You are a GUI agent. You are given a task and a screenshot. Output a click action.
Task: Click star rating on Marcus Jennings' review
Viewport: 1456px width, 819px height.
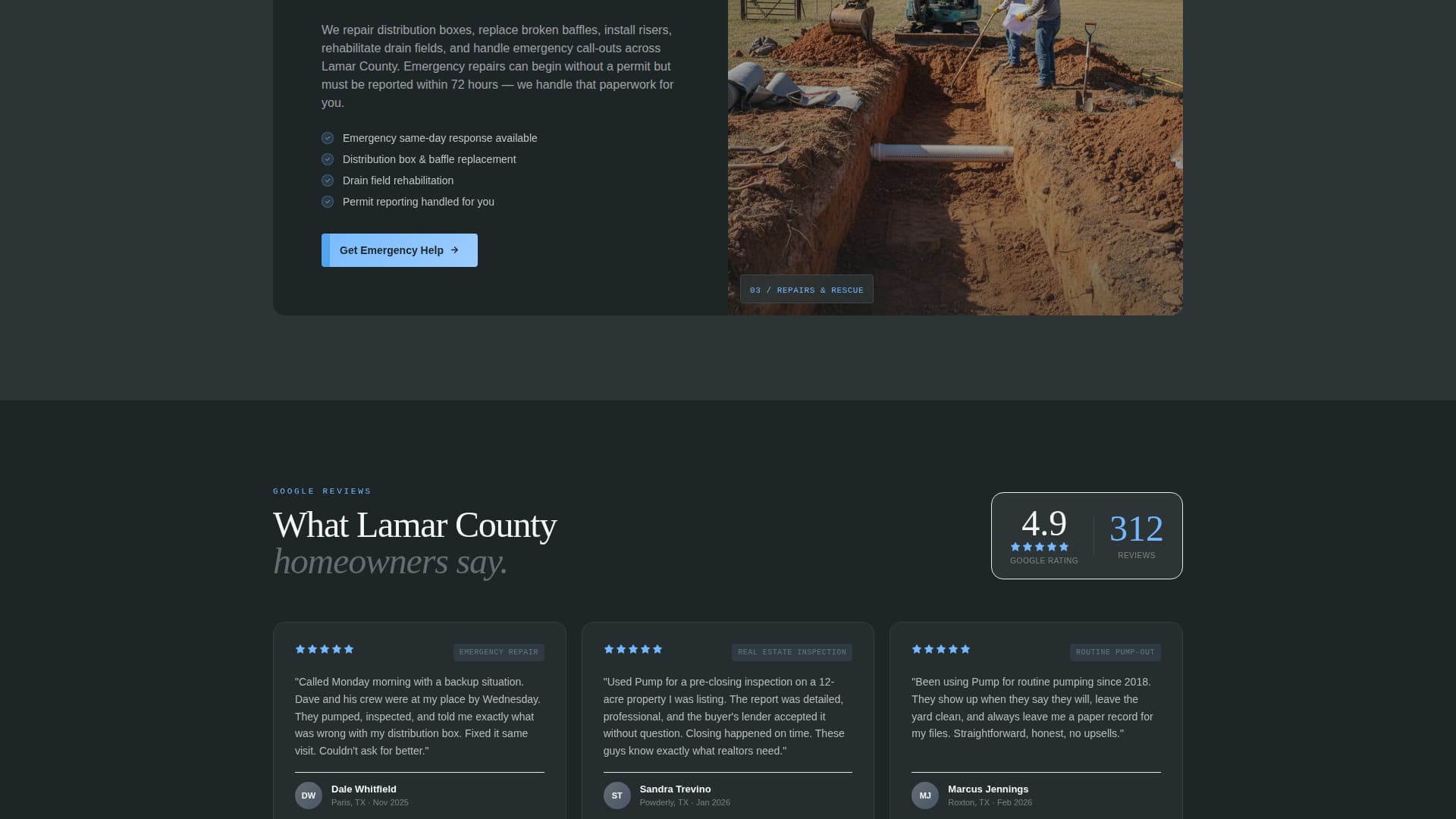coord(941,649)
